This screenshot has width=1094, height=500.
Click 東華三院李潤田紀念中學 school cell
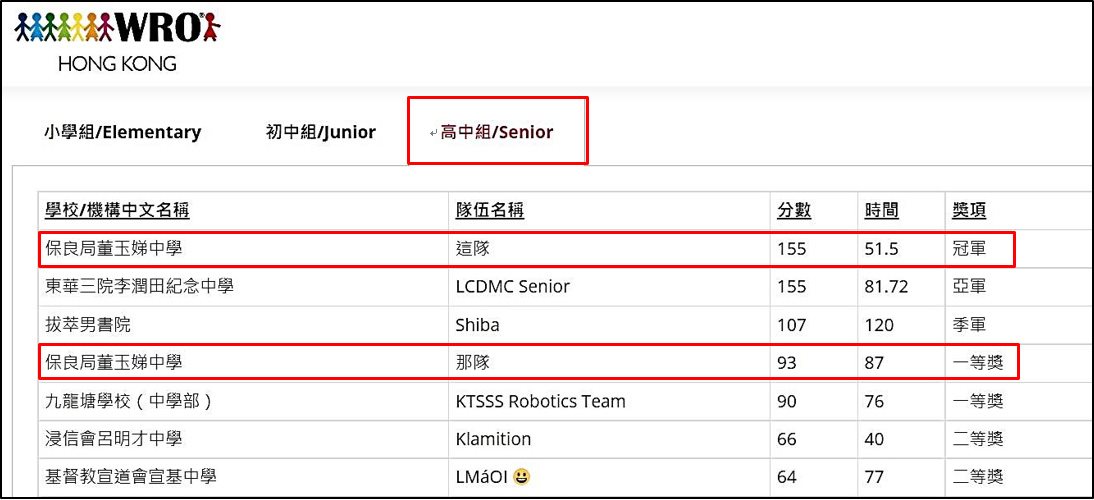point(243,286)
